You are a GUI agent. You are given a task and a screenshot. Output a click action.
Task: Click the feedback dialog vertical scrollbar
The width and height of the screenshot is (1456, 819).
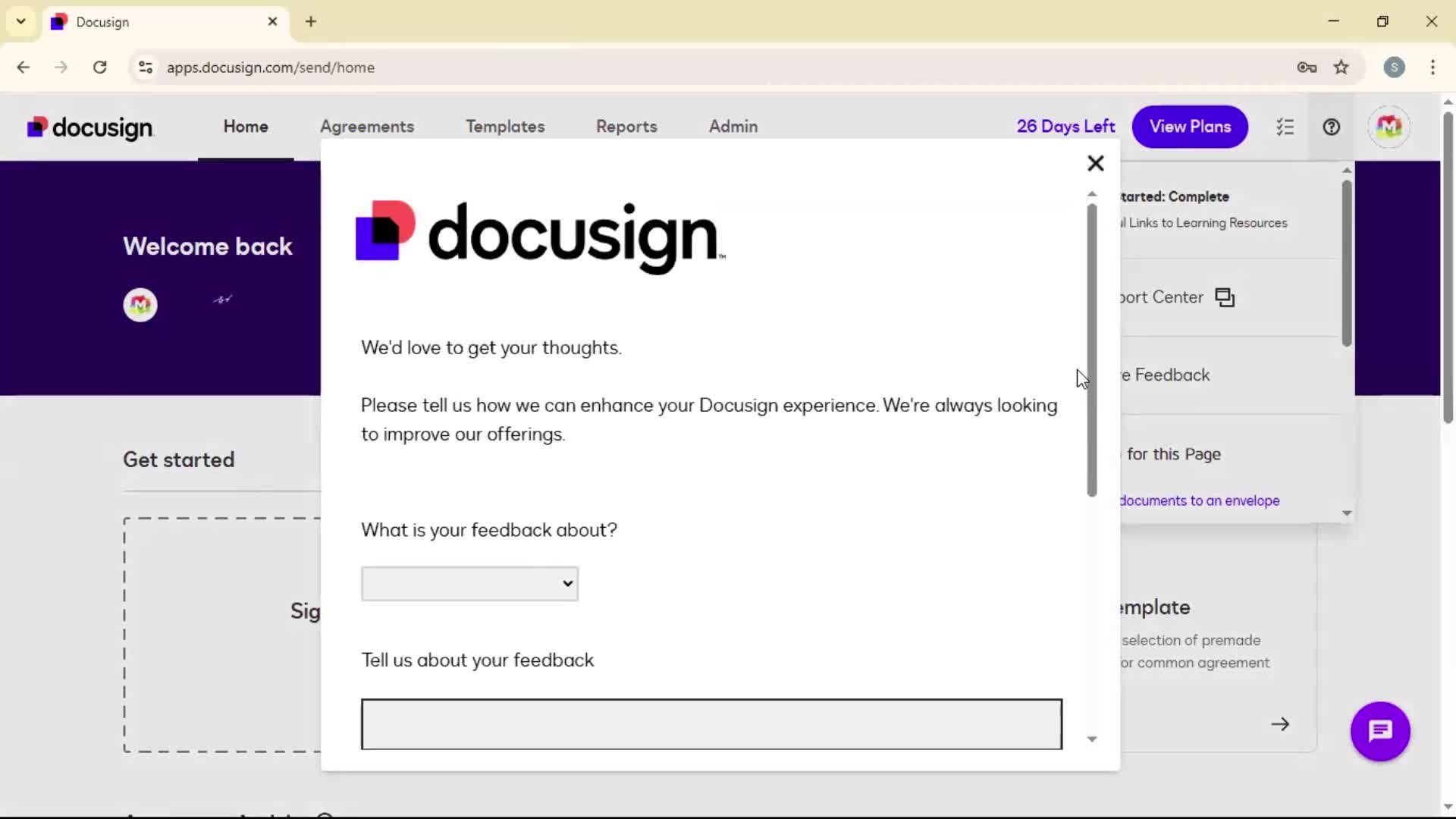pyautogui.click(x=1091, y=349)
